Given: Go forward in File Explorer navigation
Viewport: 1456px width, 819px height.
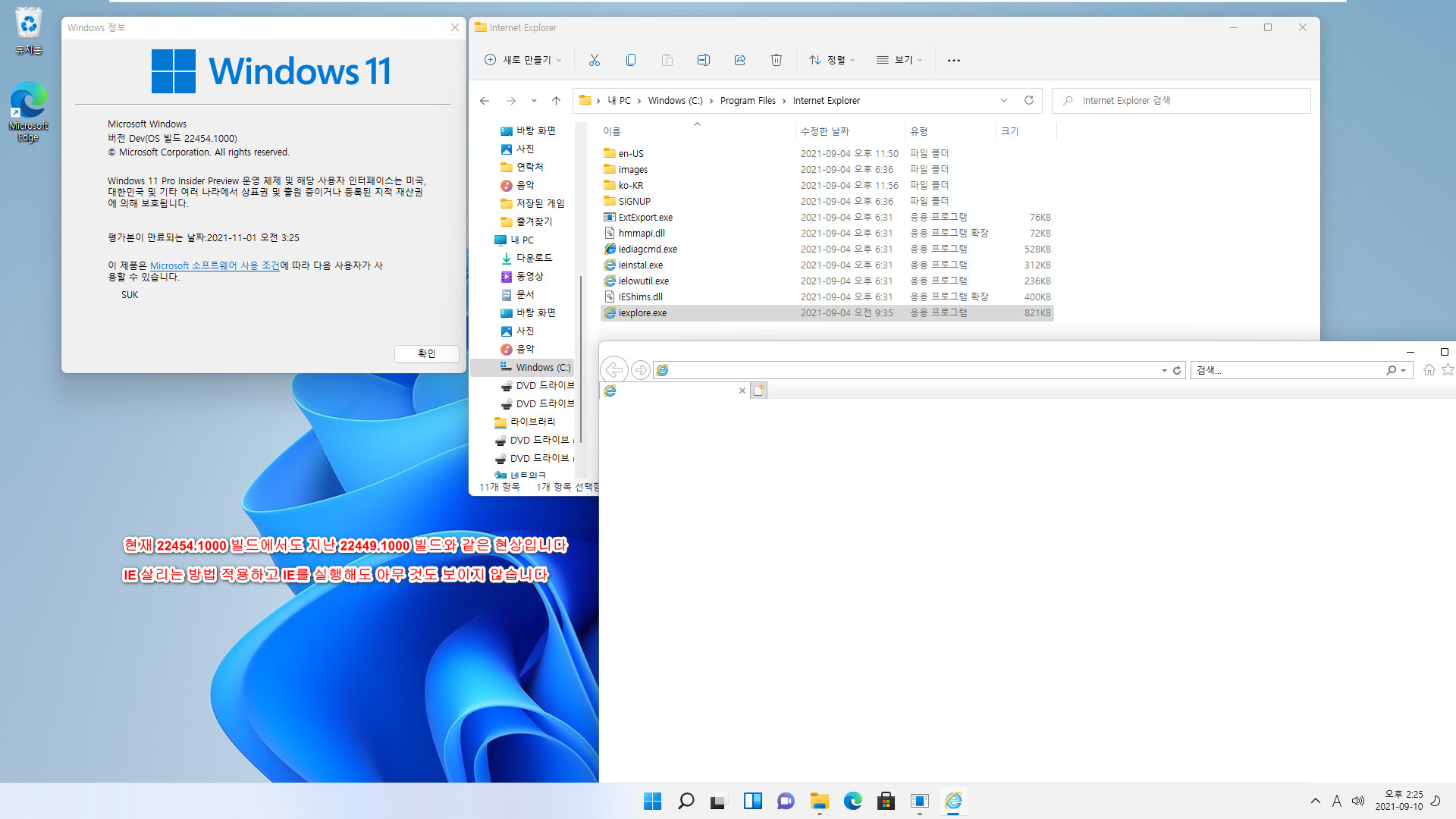Looking at the screenshot, I should point(510,100).
